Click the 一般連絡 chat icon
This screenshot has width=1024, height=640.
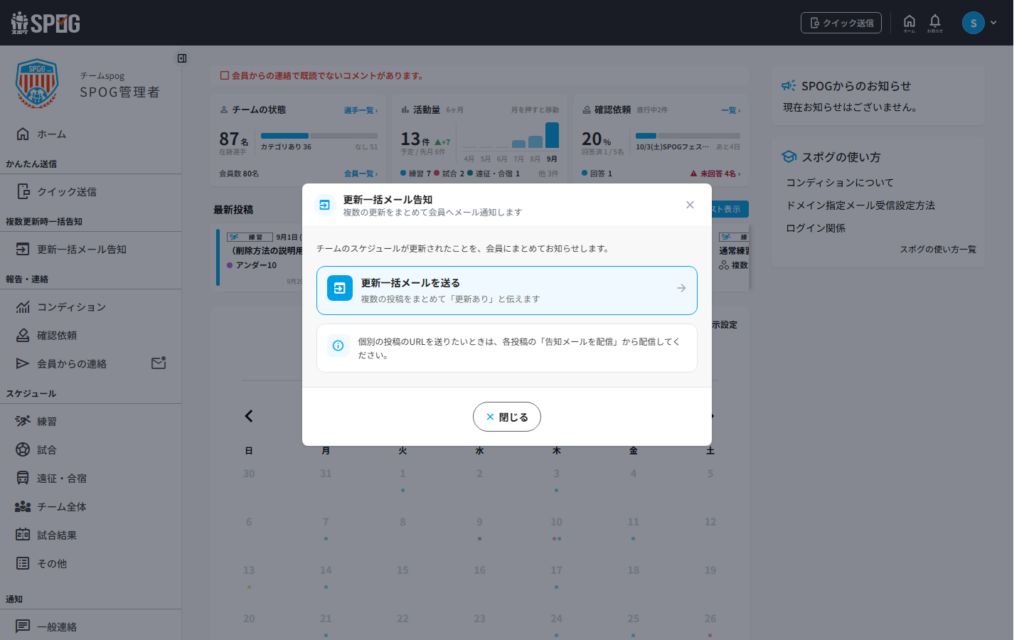pyautogui.click(x=23, y=626)
